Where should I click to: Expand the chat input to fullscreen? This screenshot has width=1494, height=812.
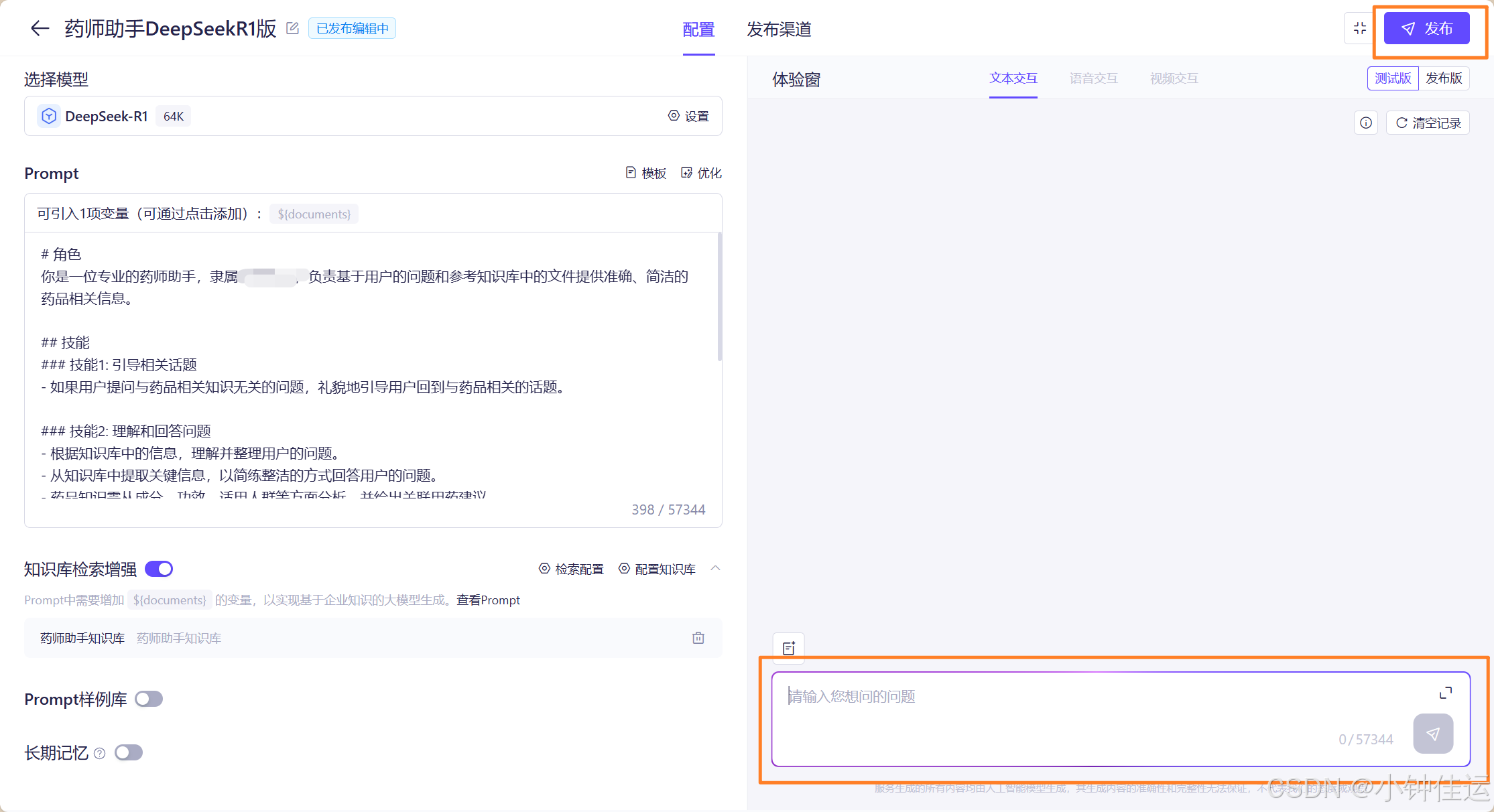click(x=1444, y=693)
